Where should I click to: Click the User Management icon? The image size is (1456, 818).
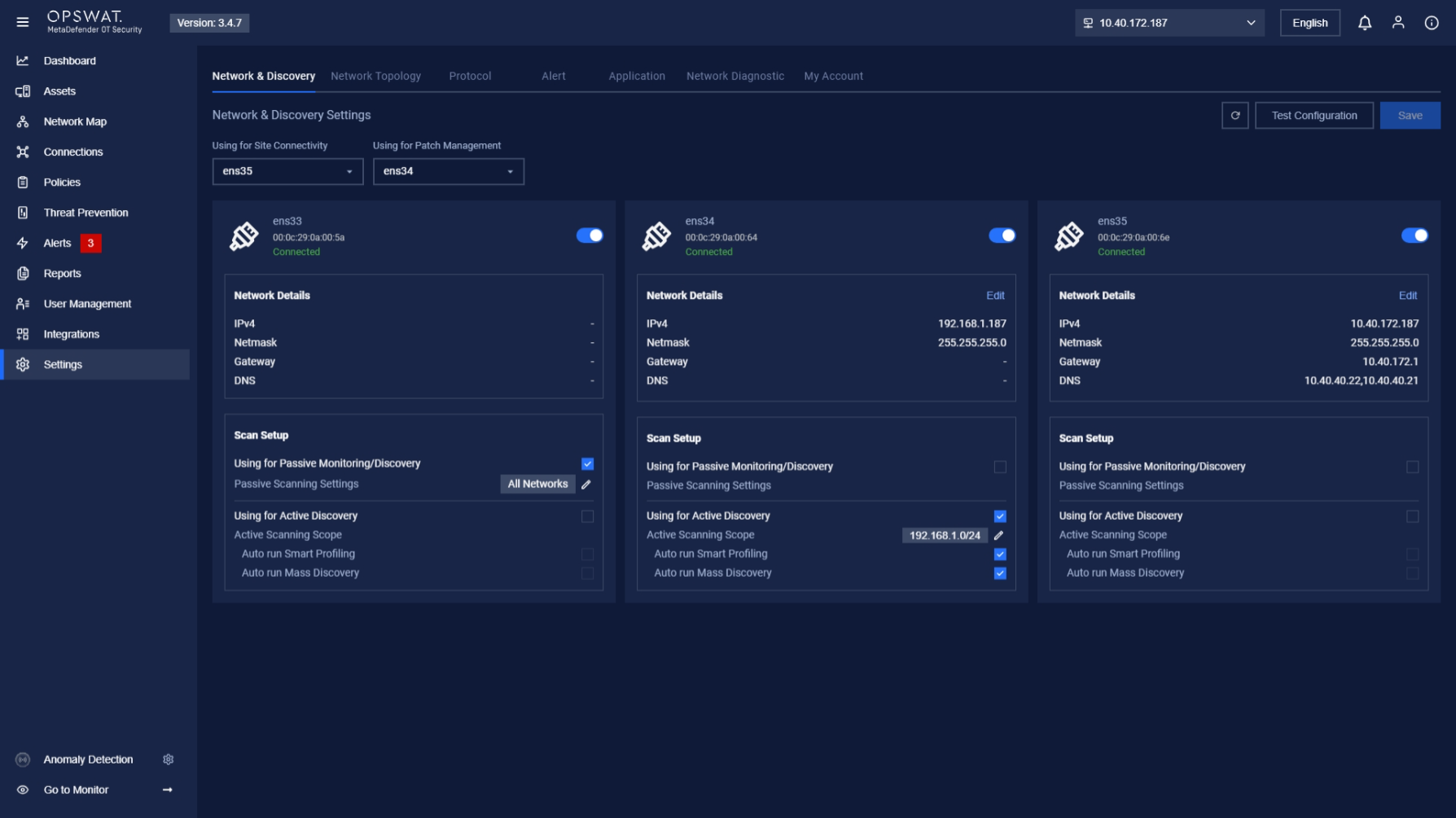[x=23, y=304]
